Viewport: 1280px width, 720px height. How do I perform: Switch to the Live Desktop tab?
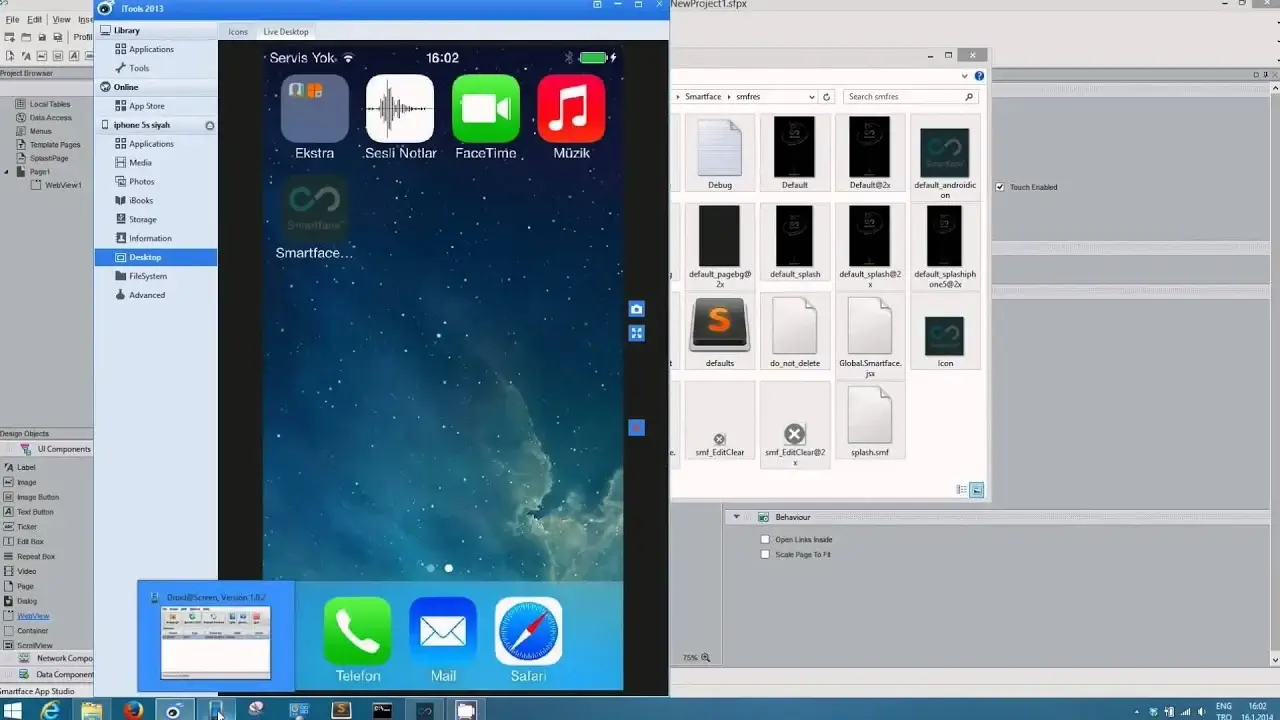pos(286,31)
